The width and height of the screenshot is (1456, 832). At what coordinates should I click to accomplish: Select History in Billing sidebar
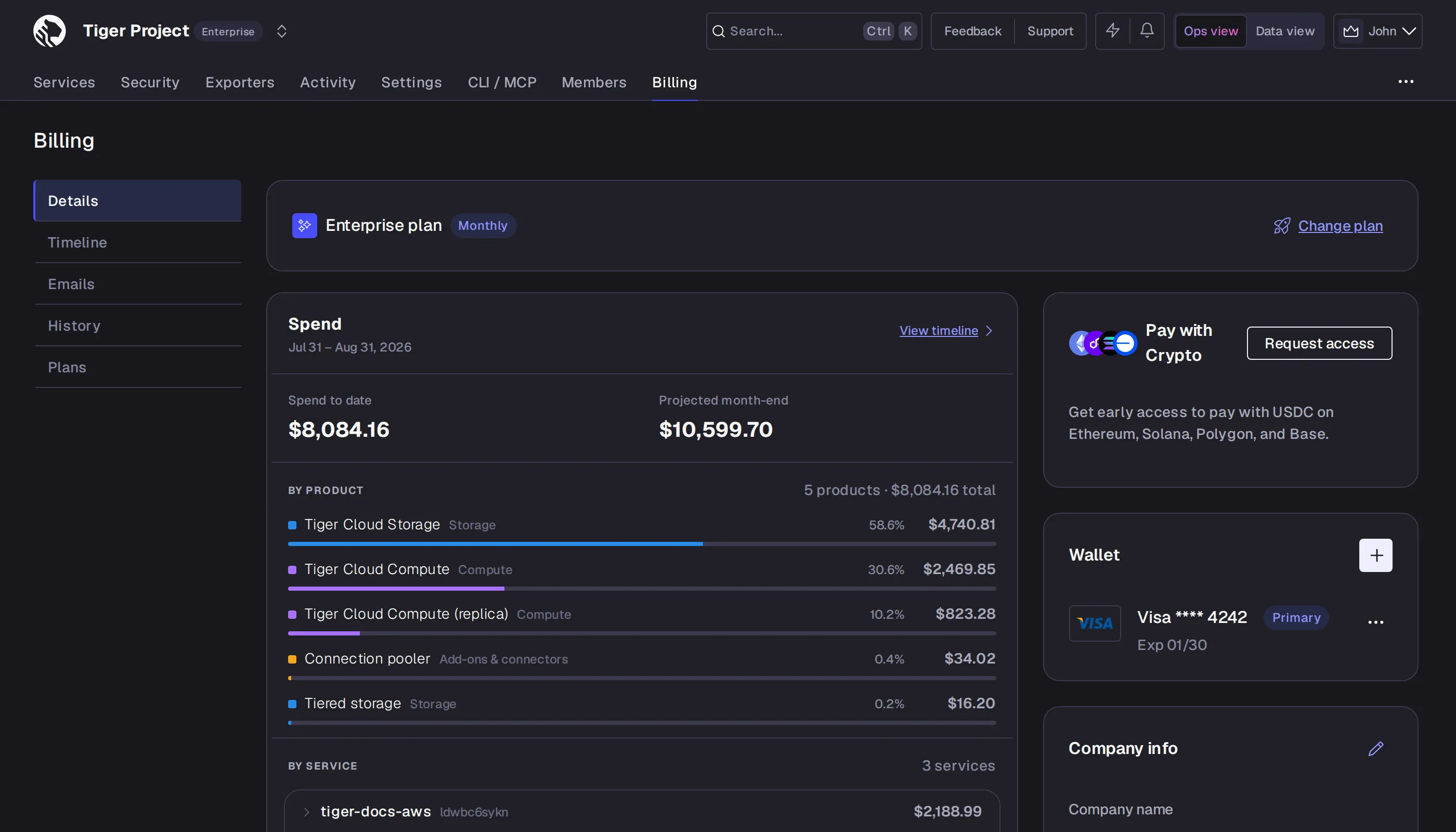[137, 326]
